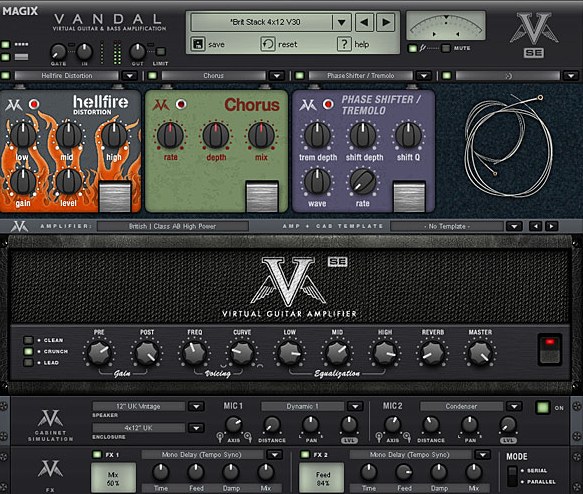
Task: Click the Hellfire pedal red LED
Action: tap(34, 104)
